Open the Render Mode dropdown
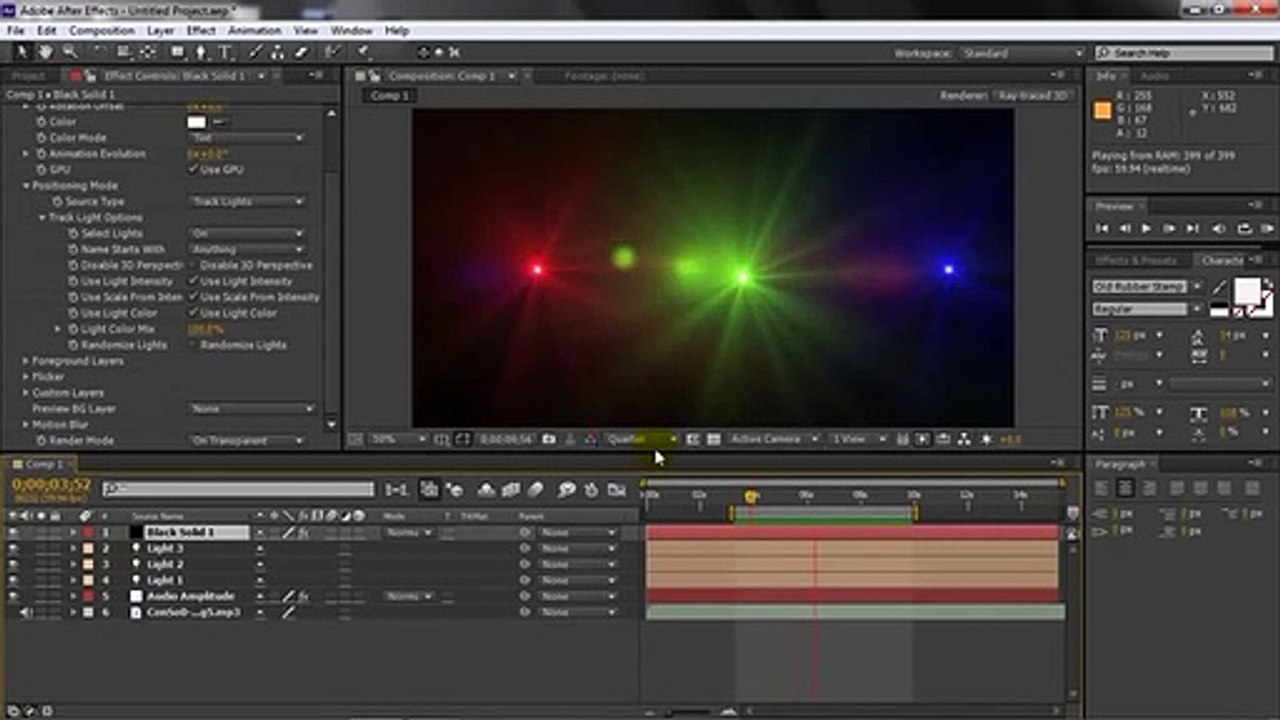Screen dimensions: 1280x720 tap(247, 441)
